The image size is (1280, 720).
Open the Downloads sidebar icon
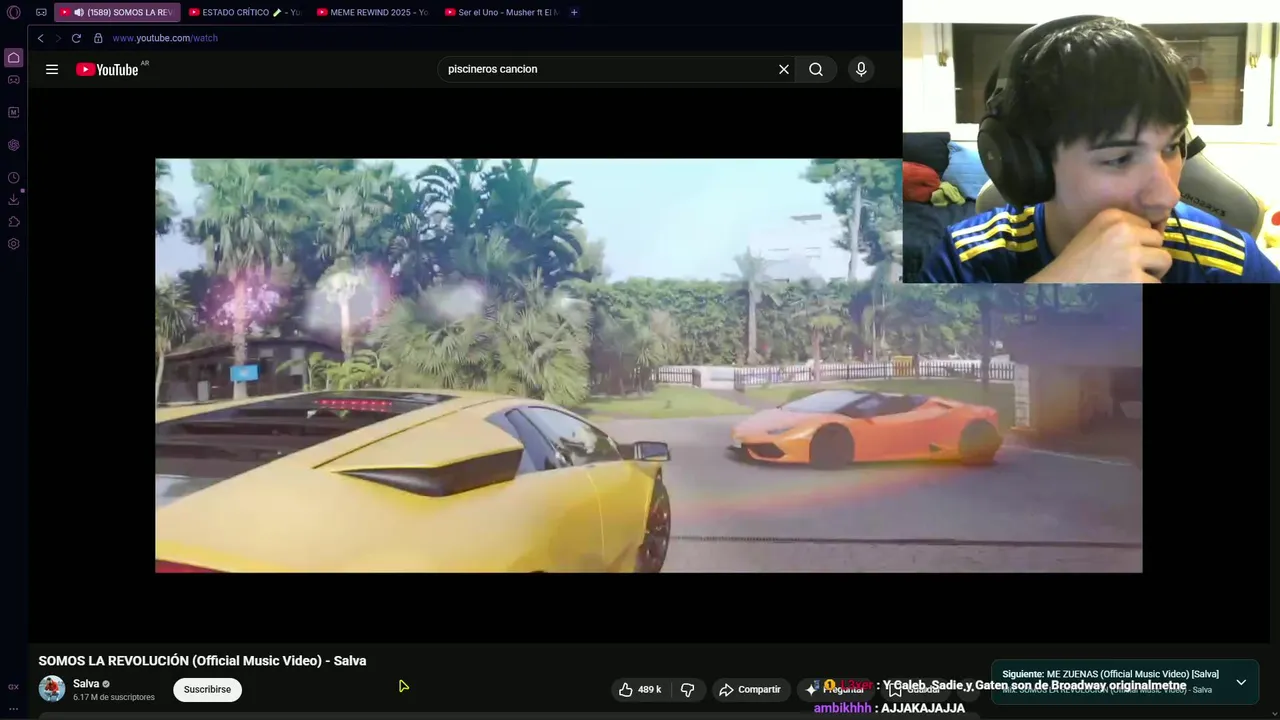pyautogui.click(x=13, y=200)
